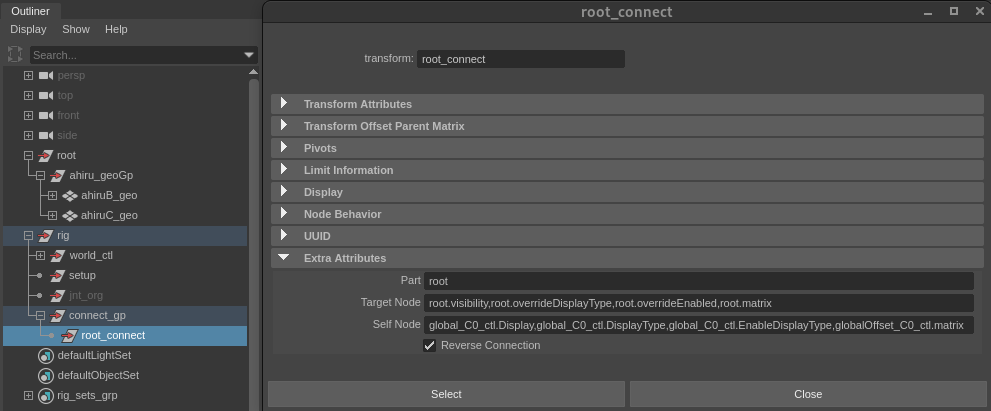
Task: Open the Display menu
Action: click(28, 30)
